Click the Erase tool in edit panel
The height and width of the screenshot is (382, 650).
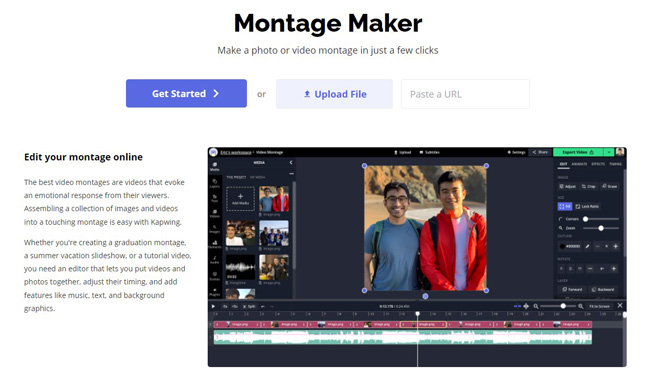[610, 186]
